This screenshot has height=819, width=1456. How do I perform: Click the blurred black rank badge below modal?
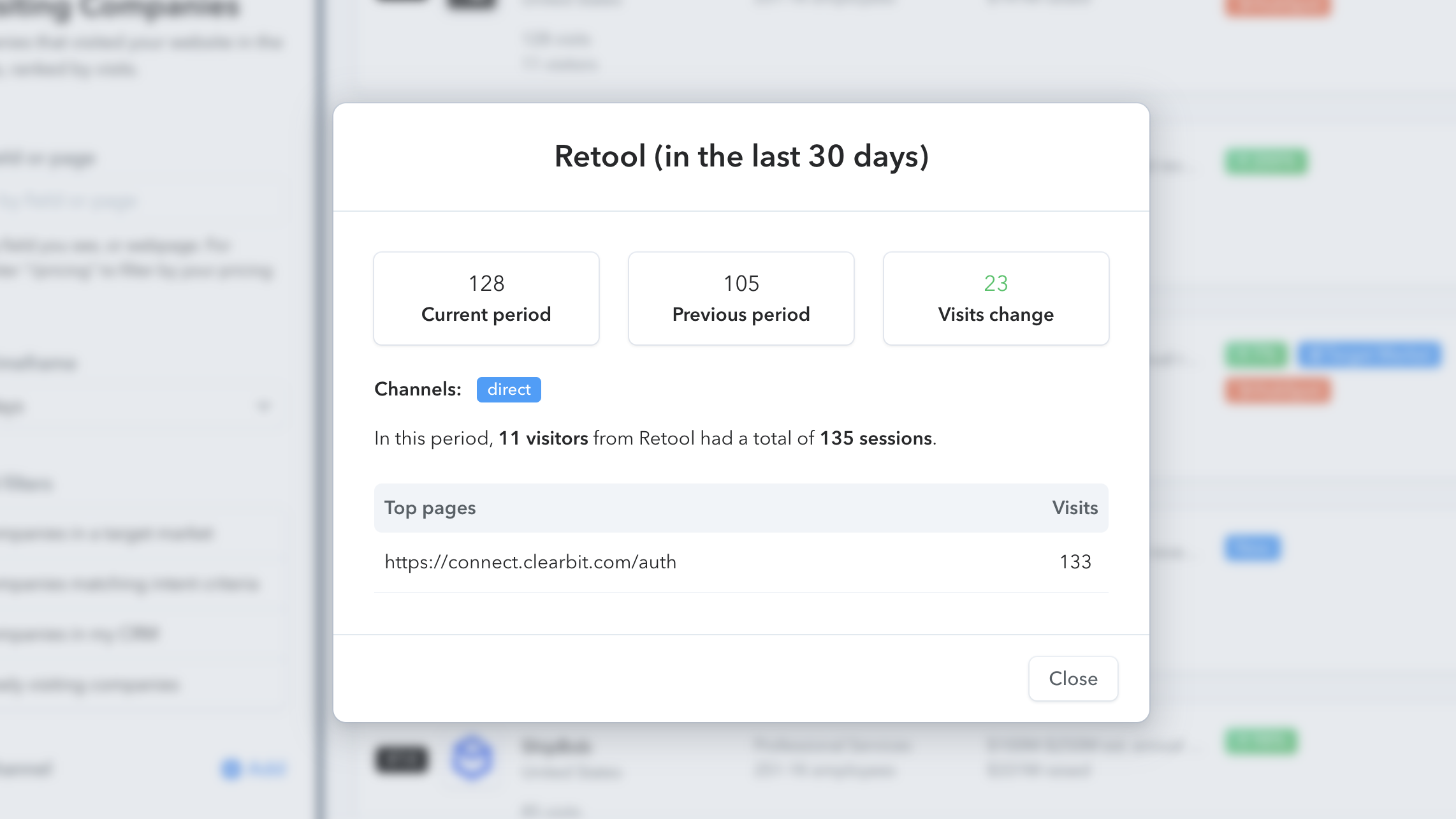(x=401, y=759)
